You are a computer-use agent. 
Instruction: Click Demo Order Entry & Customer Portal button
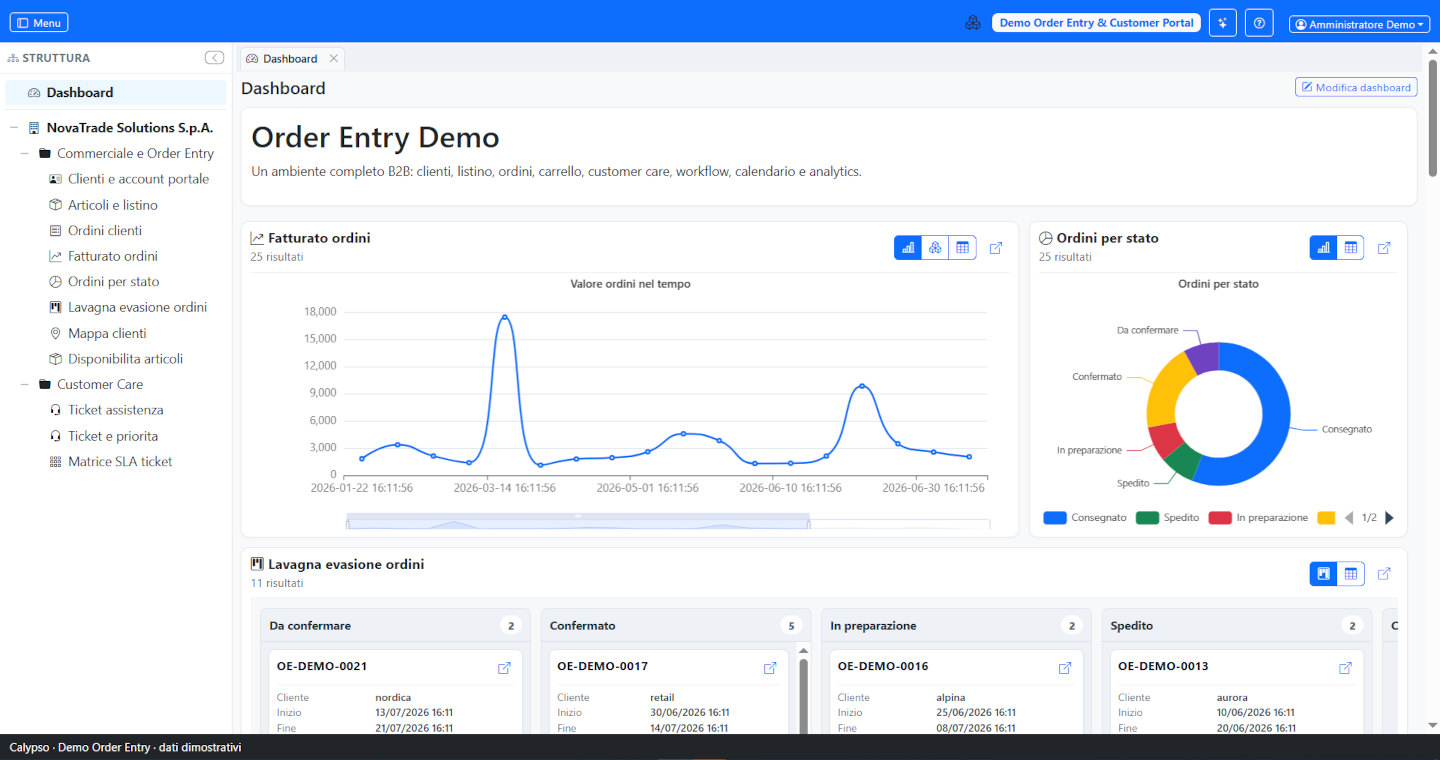1096,23
